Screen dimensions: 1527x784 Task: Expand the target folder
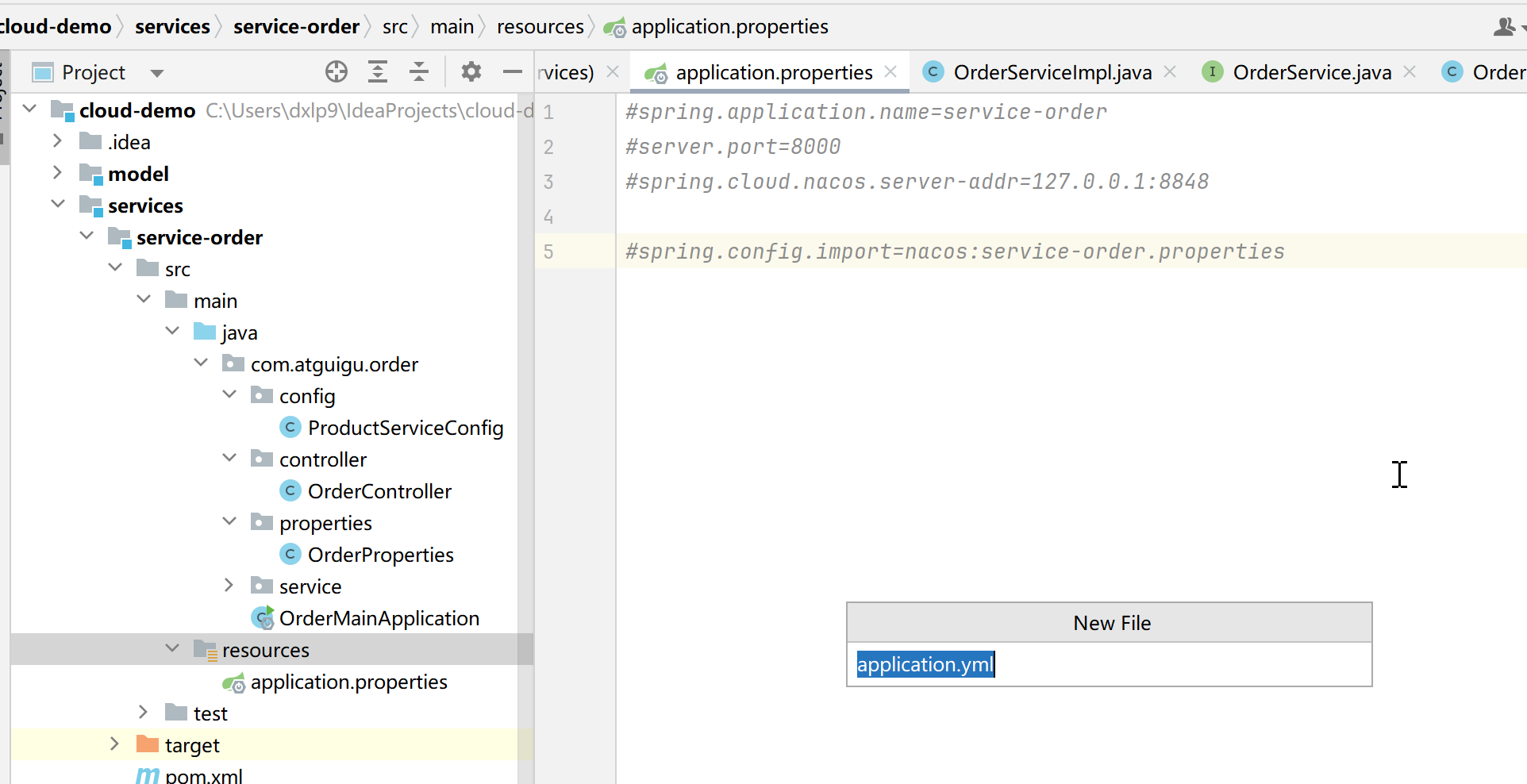pos(114,744)
